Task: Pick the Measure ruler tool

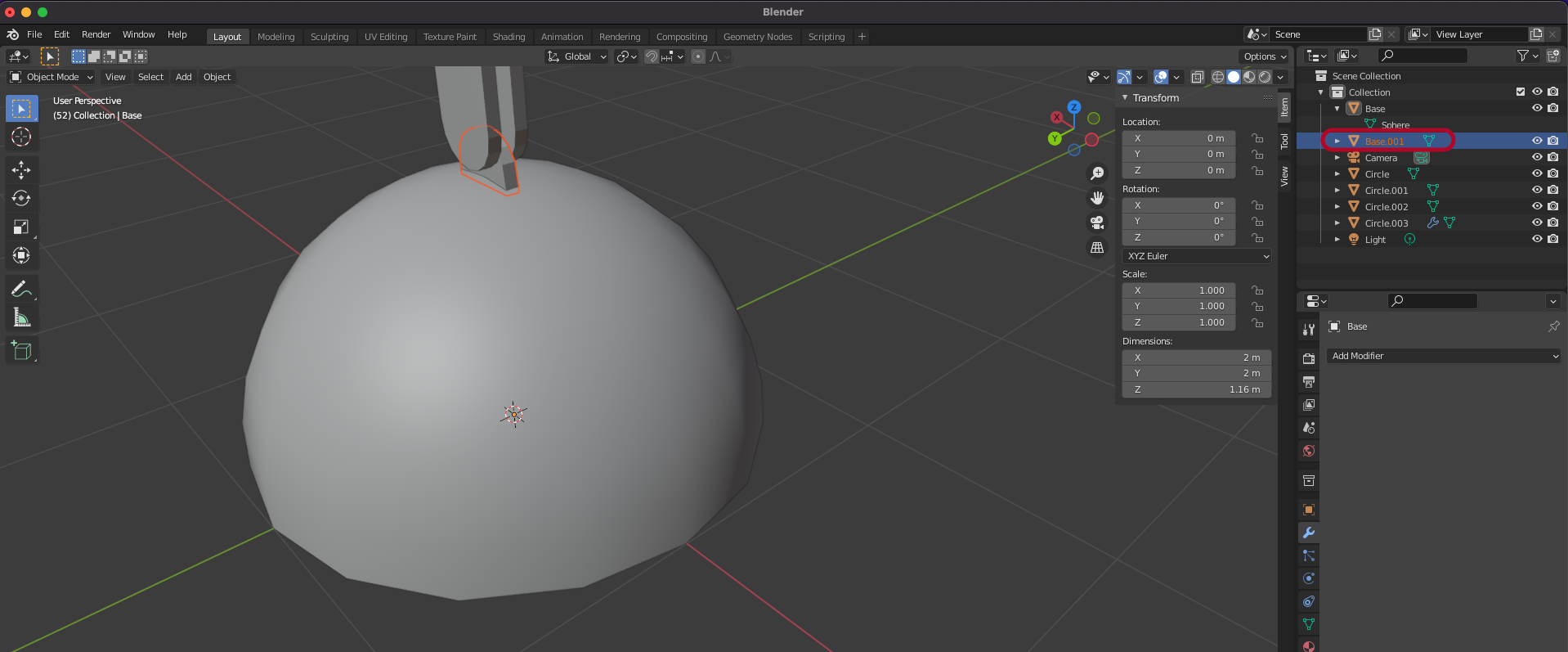Action: coord(21,317)
